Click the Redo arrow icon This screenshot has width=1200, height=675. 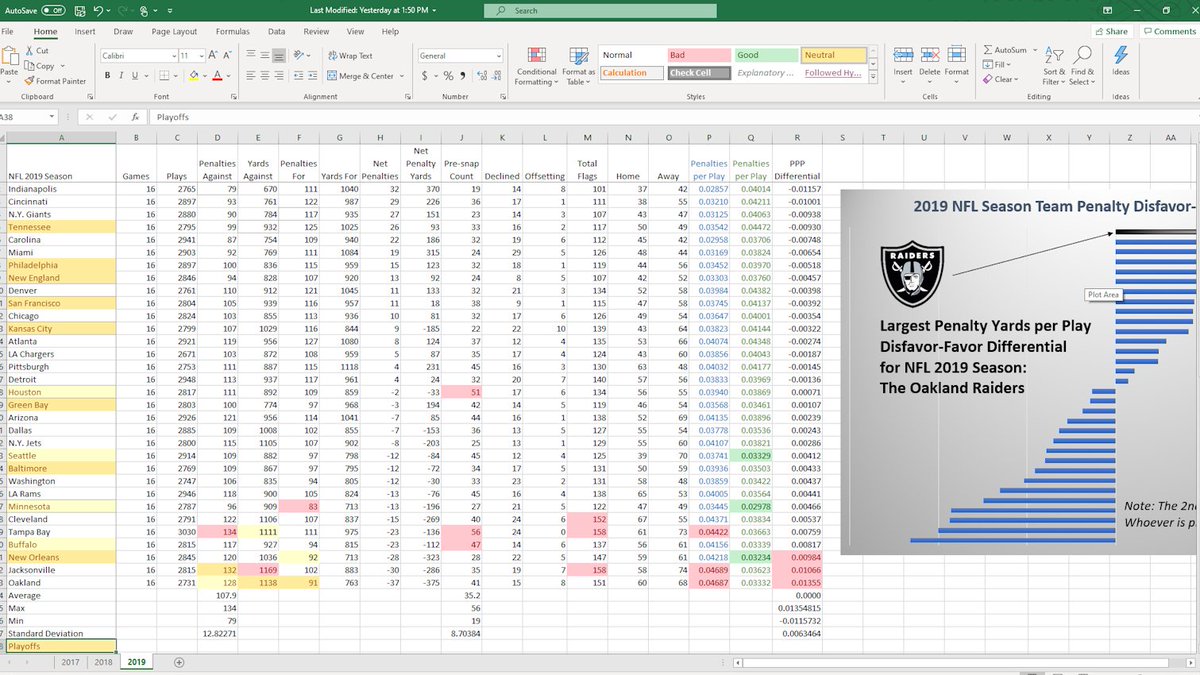(x=121, y=10)
